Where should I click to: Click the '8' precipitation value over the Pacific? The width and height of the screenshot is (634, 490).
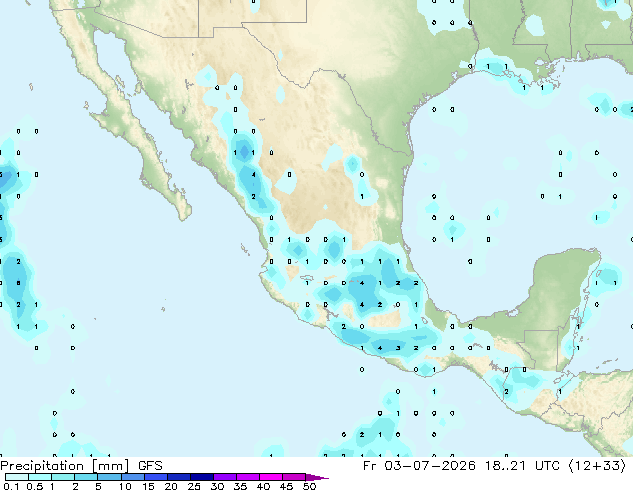18,283
